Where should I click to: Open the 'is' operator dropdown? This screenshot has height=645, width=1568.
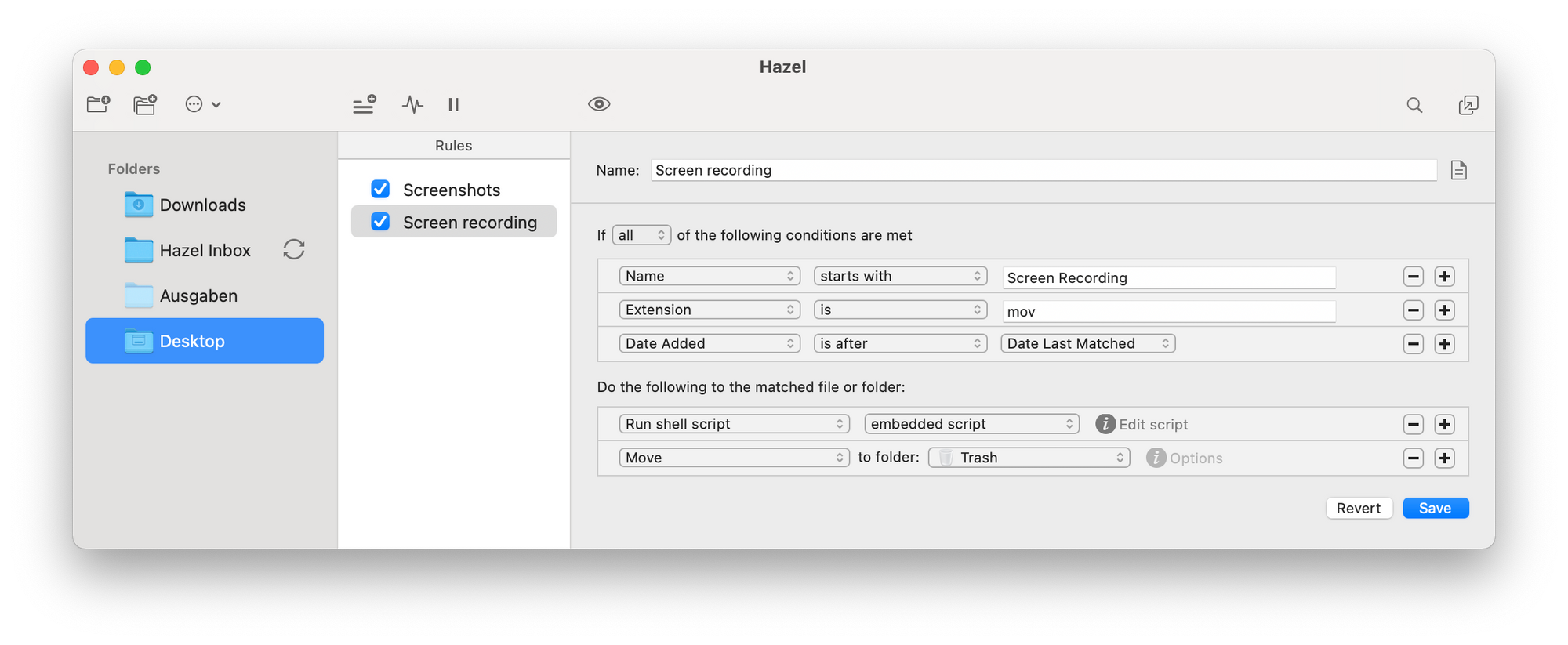900,310
